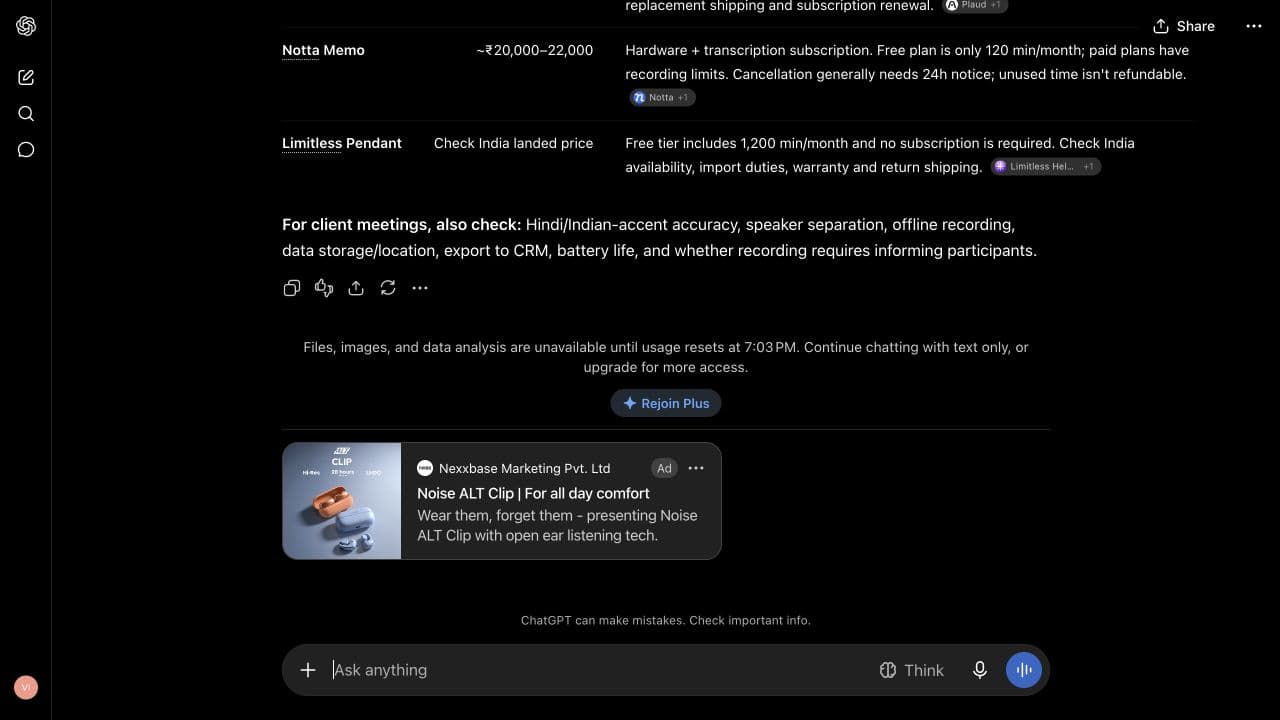Toggle the Think mode in the composer

tap(911, 670)
